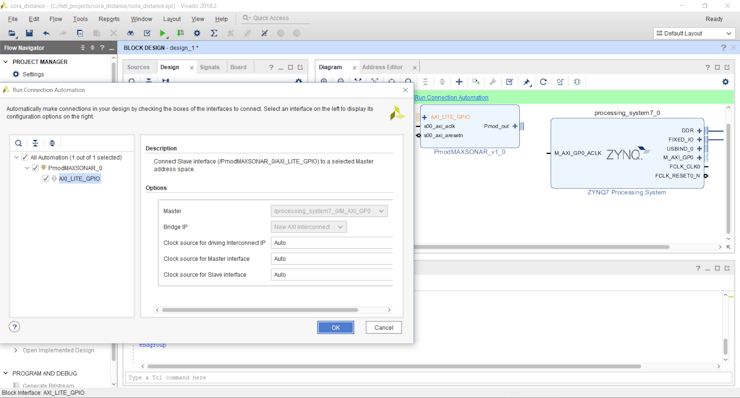The height and width of the screenshot is (398, 740).
Task: Close the Run Connection Automation dialog
Action: [x=405, y=90]
